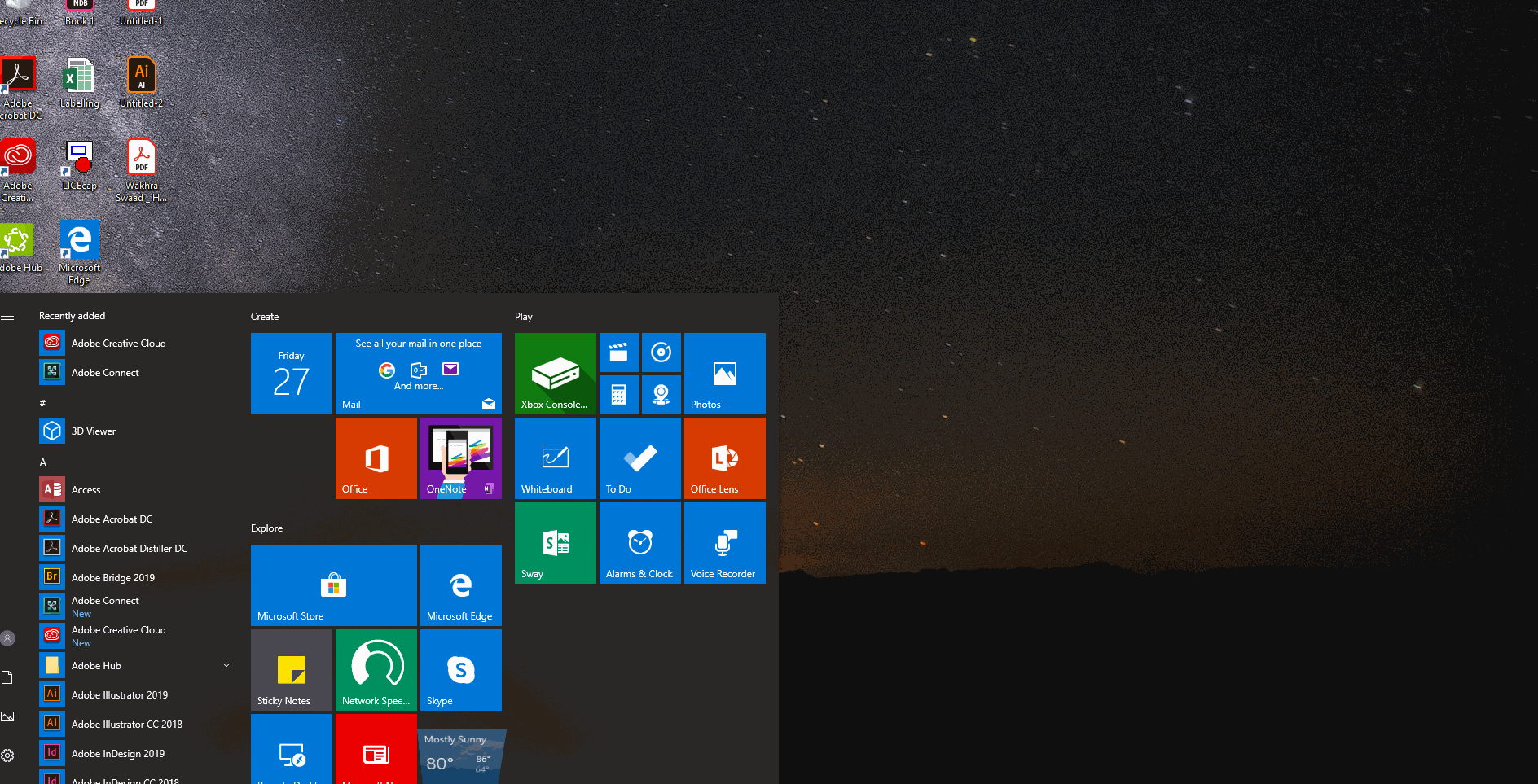Screen dimensions: 1538x784
Task: Launch Adobe Bridge 2019
Action: coord(137,577)
